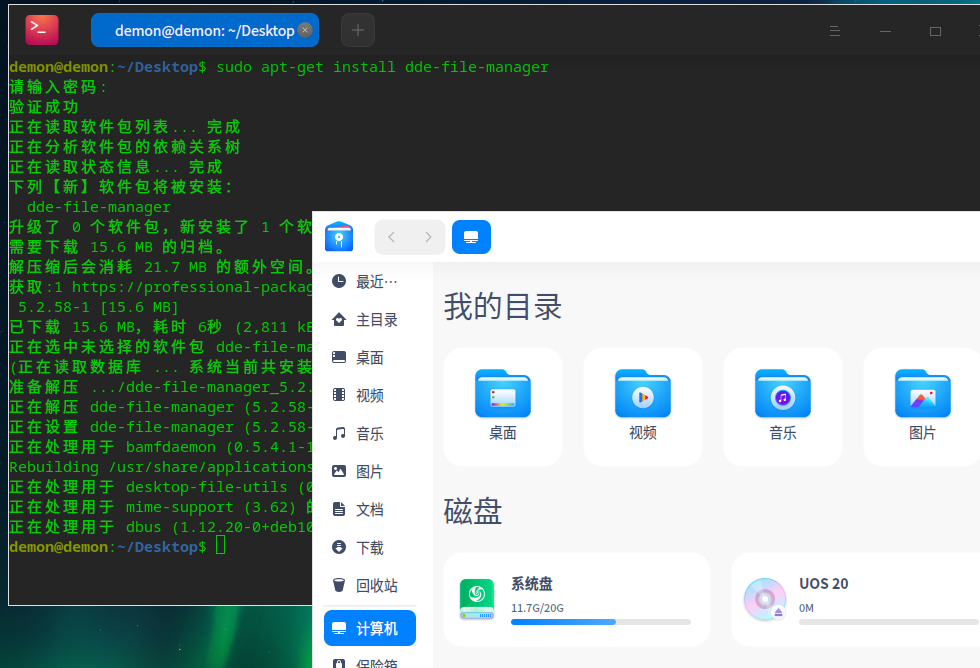
Task: Open 视频 (Videos) sidebar entry
Action: (x=367, y=395)
